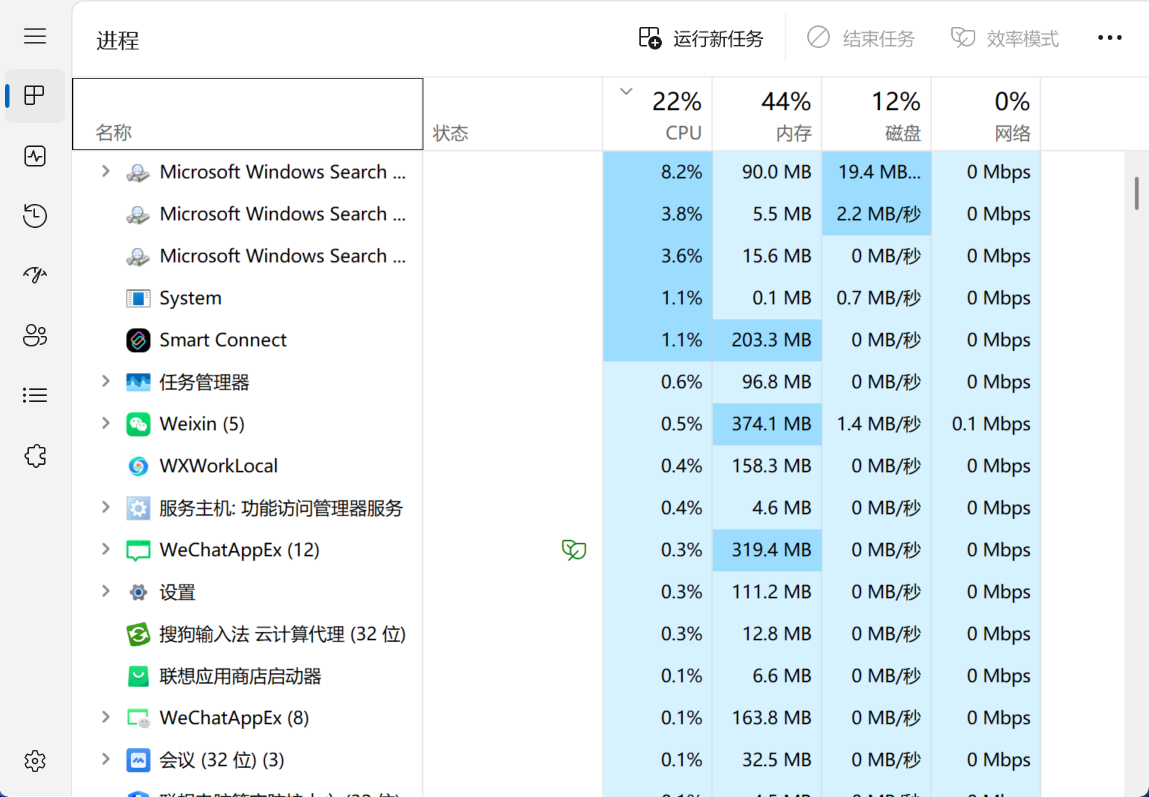Click the WXWorkLocal app icon

click(138, 466)
